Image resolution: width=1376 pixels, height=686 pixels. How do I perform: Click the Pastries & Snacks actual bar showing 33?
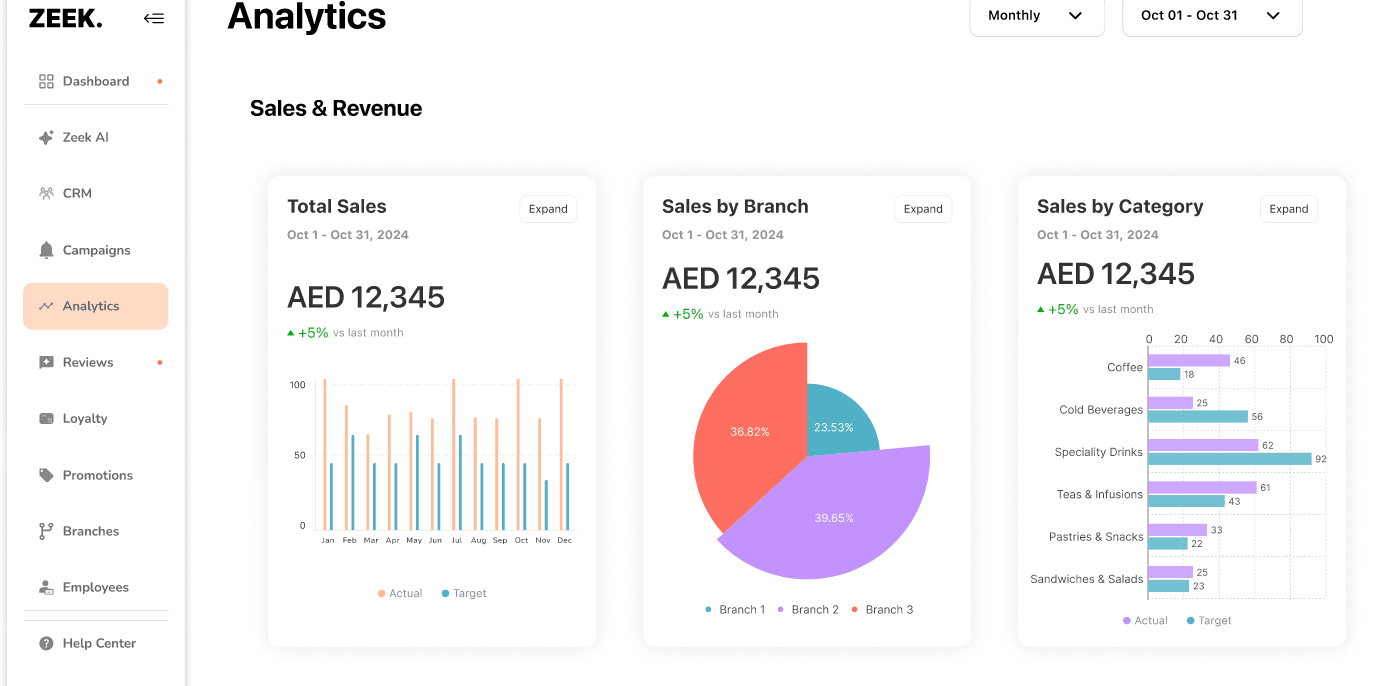pos(1177,530)
